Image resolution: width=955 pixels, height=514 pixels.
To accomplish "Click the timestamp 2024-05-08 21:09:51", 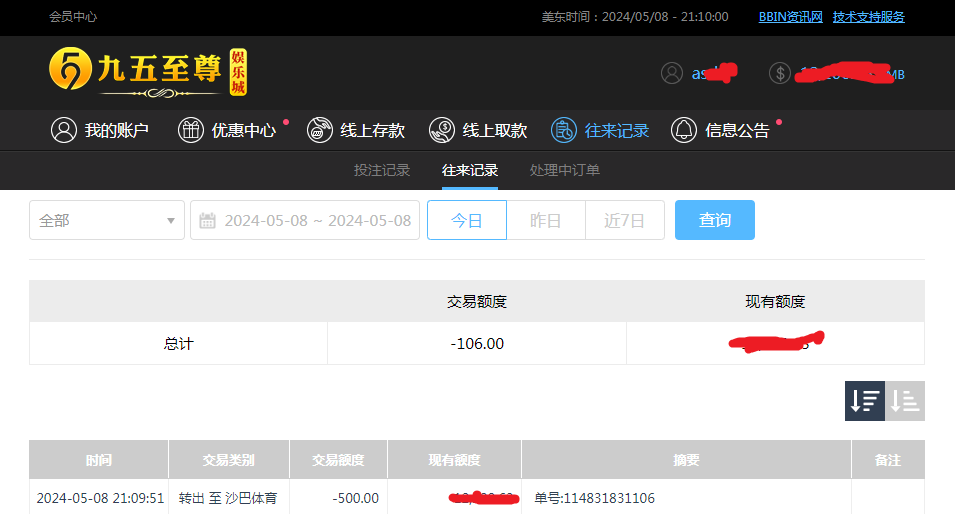I will 100,498.
